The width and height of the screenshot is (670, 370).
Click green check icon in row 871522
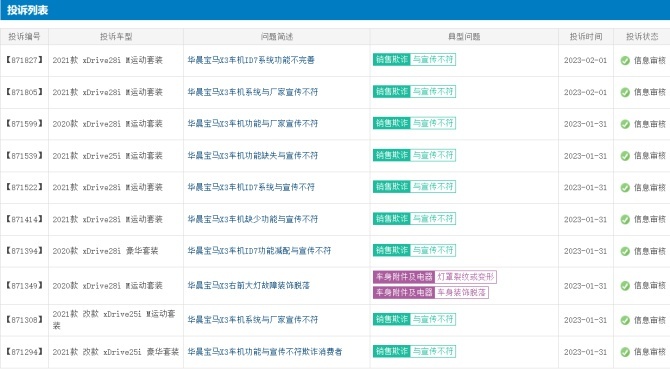coord(625,188)
